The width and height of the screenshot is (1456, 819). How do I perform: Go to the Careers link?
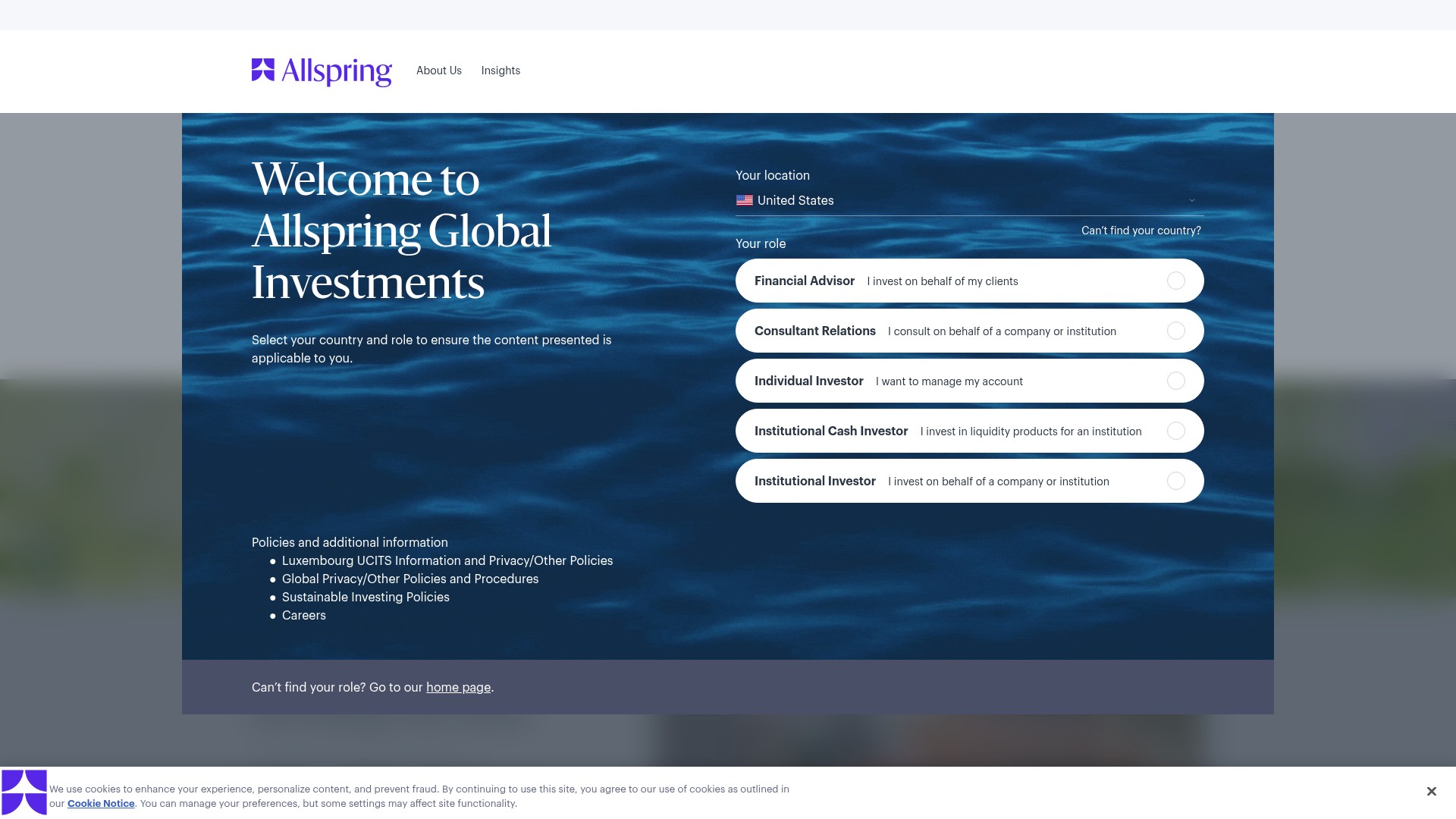coord(304,615)
